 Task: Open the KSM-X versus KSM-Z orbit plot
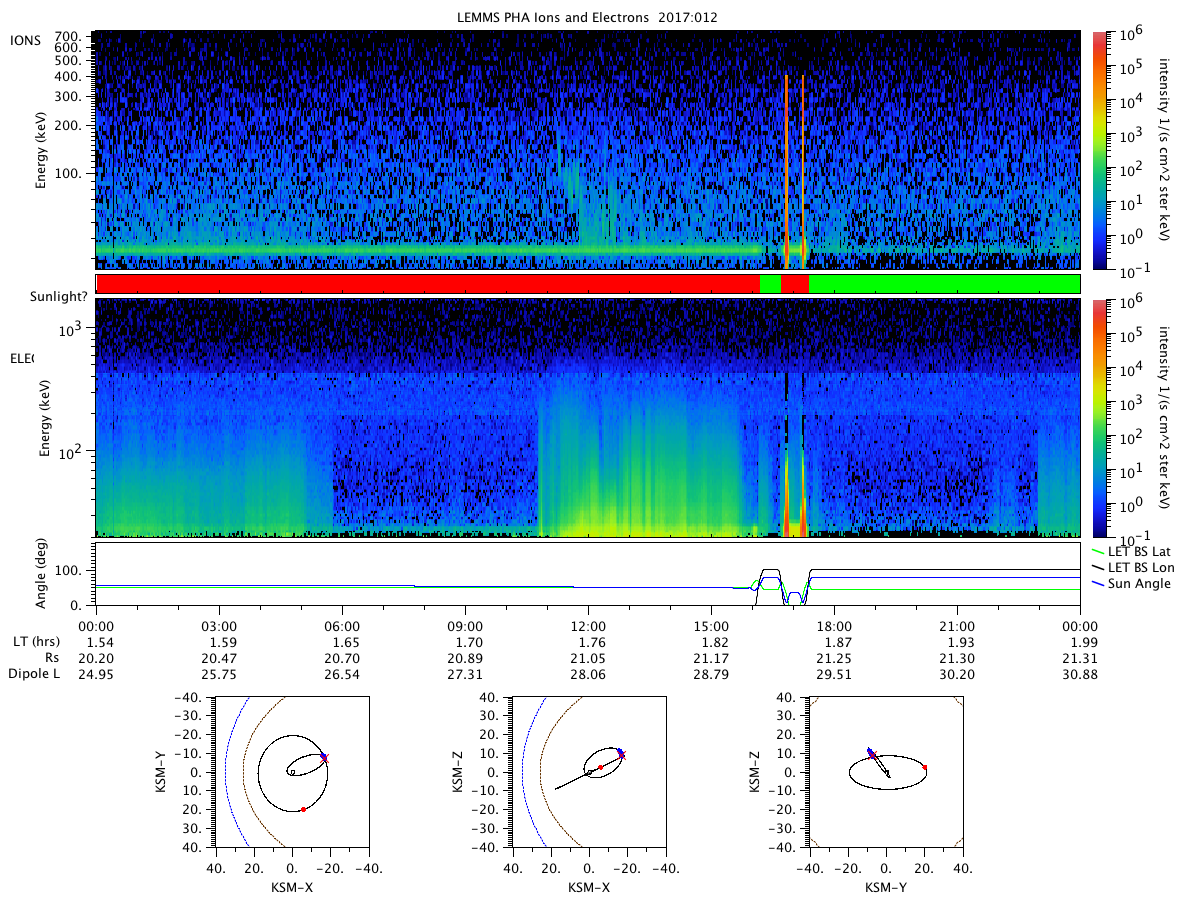[x=589, y=772]
